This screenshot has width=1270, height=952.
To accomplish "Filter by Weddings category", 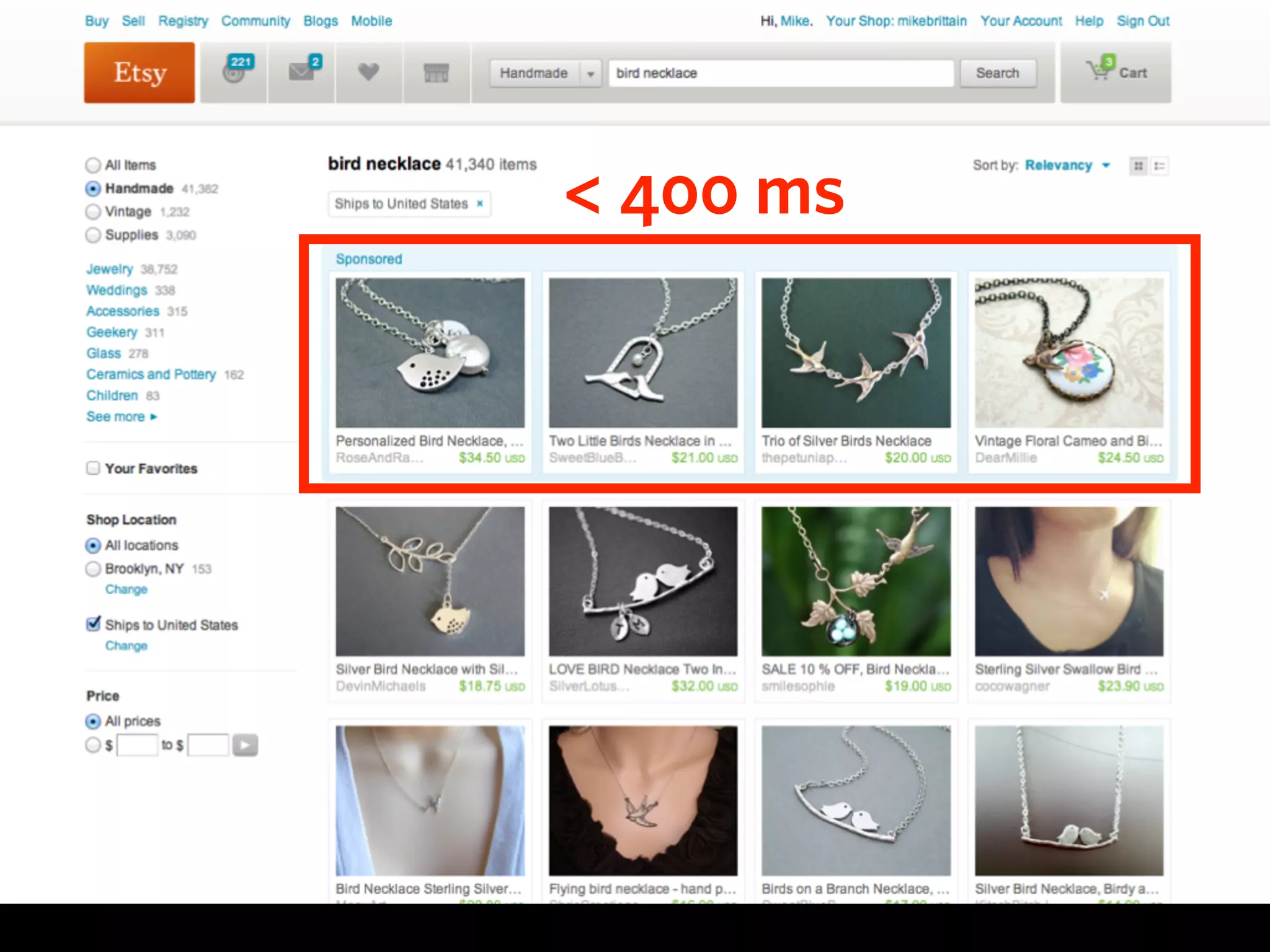I will 117,290.
